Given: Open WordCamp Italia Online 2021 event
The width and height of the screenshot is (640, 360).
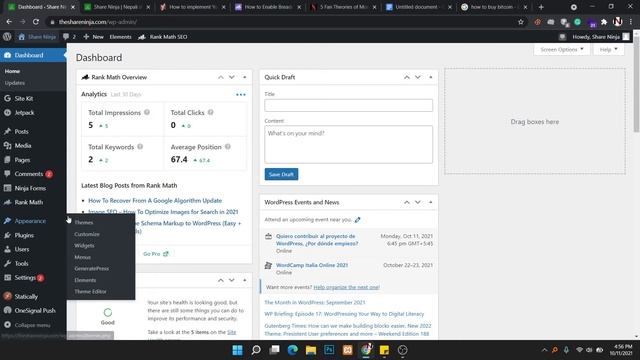Looking at the screenshot, I should [312, 265].
